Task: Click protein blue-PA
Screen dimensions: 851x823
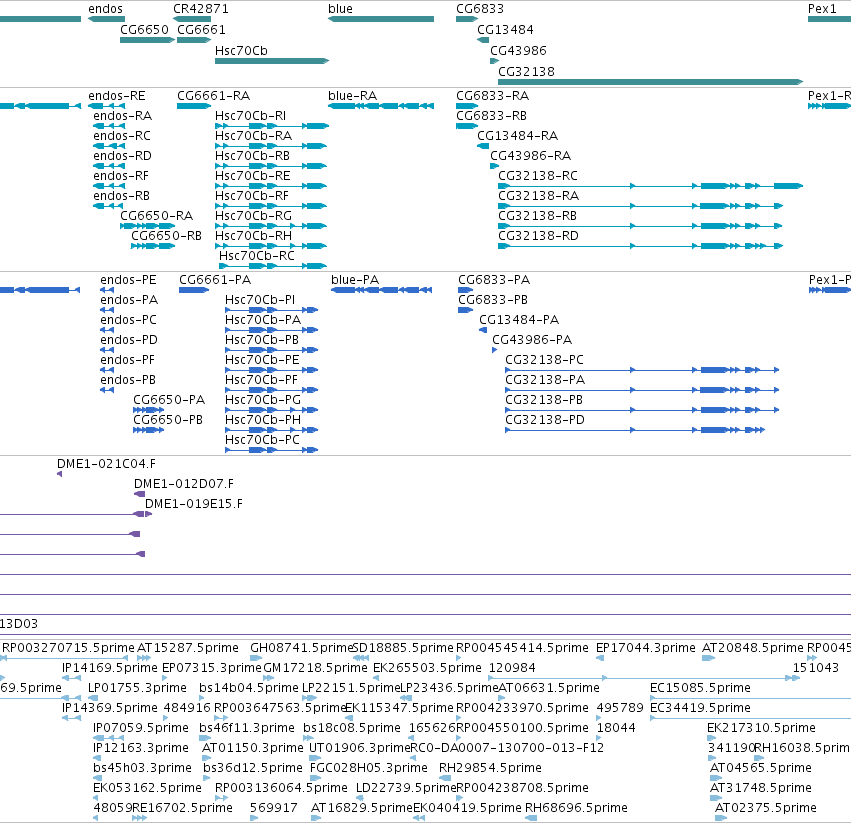Action: [355, 280]
